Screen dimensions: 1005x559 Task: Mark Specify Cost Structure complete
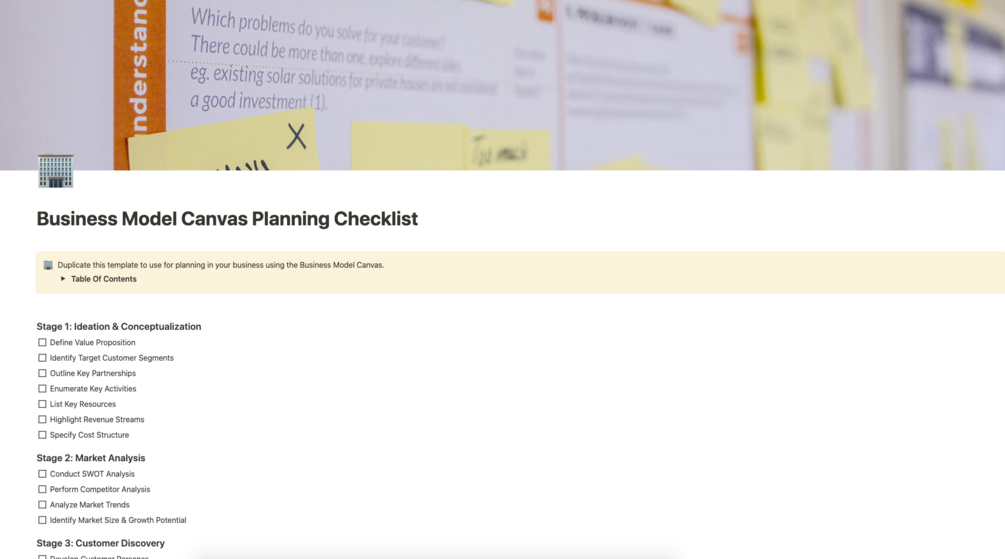tap(42, 436)
